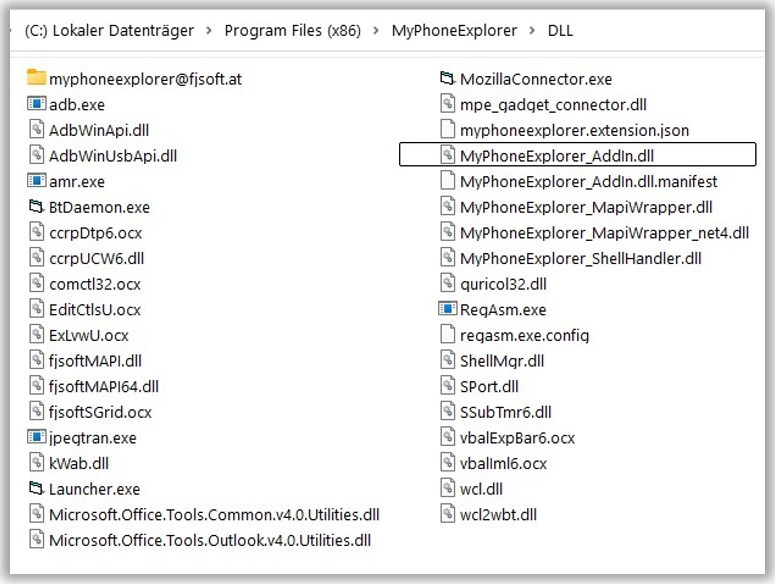Image resolution: width=775 pixels, height=584 pixels.
Task: Select the wcl2wbt.dll file icon
Action: (447, 514)
